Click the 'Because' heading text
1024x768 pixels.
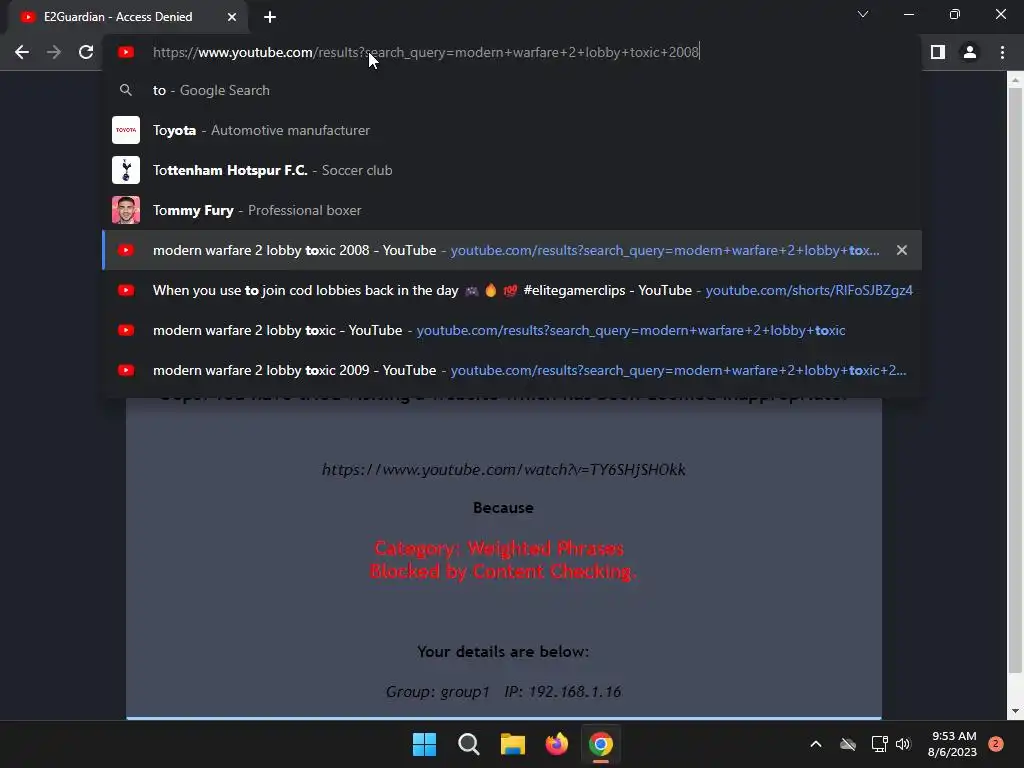pyautogui.click(x=503, y=507)
